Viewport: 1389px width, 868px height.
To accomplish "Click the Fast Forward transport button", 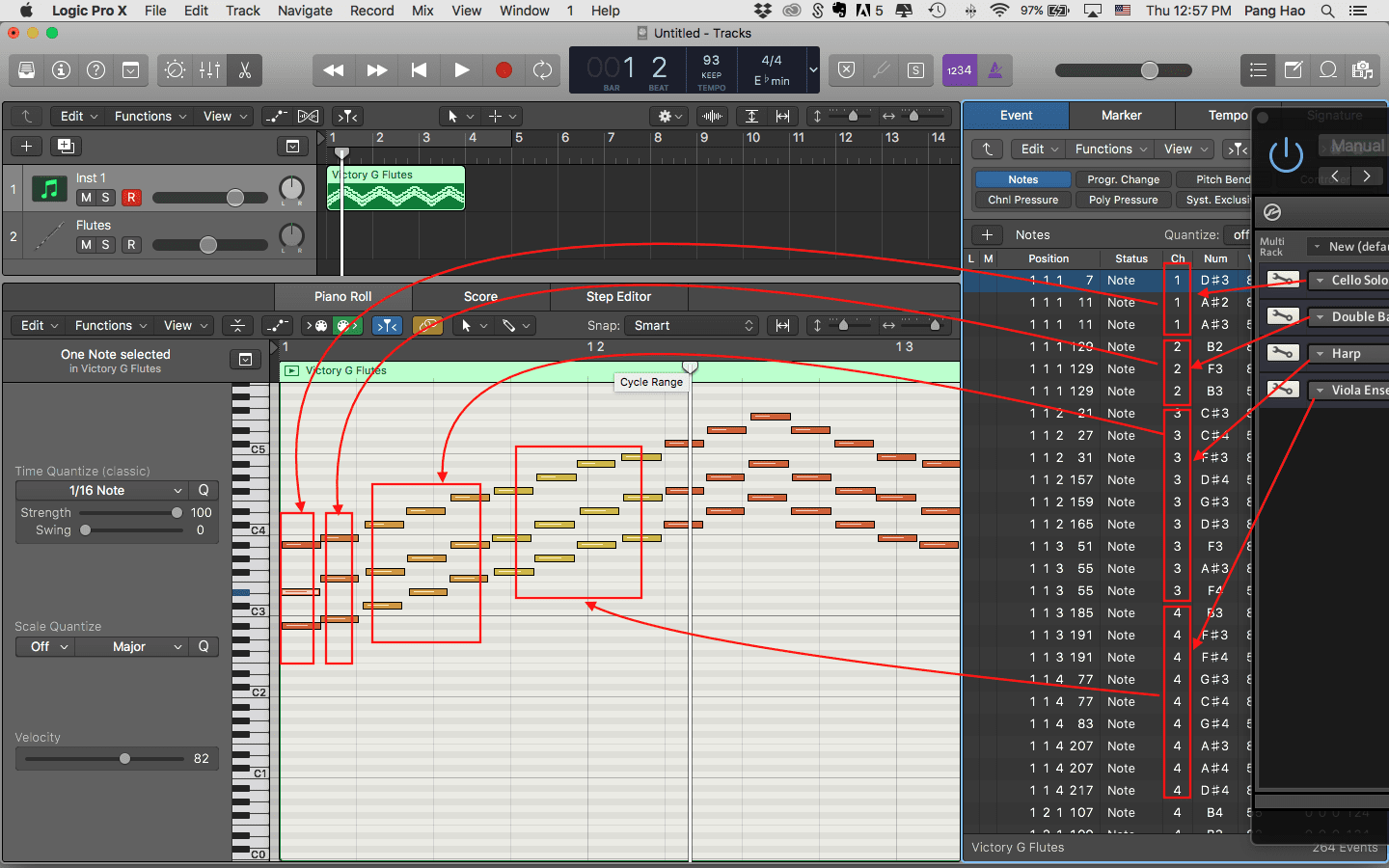I will 376,70.
